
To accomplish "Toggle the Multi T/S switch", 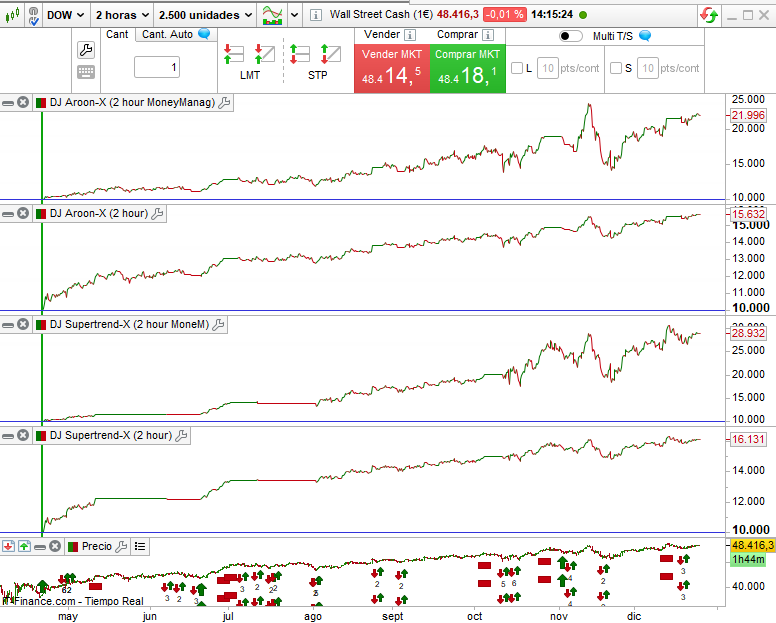I will coord(571,36).
